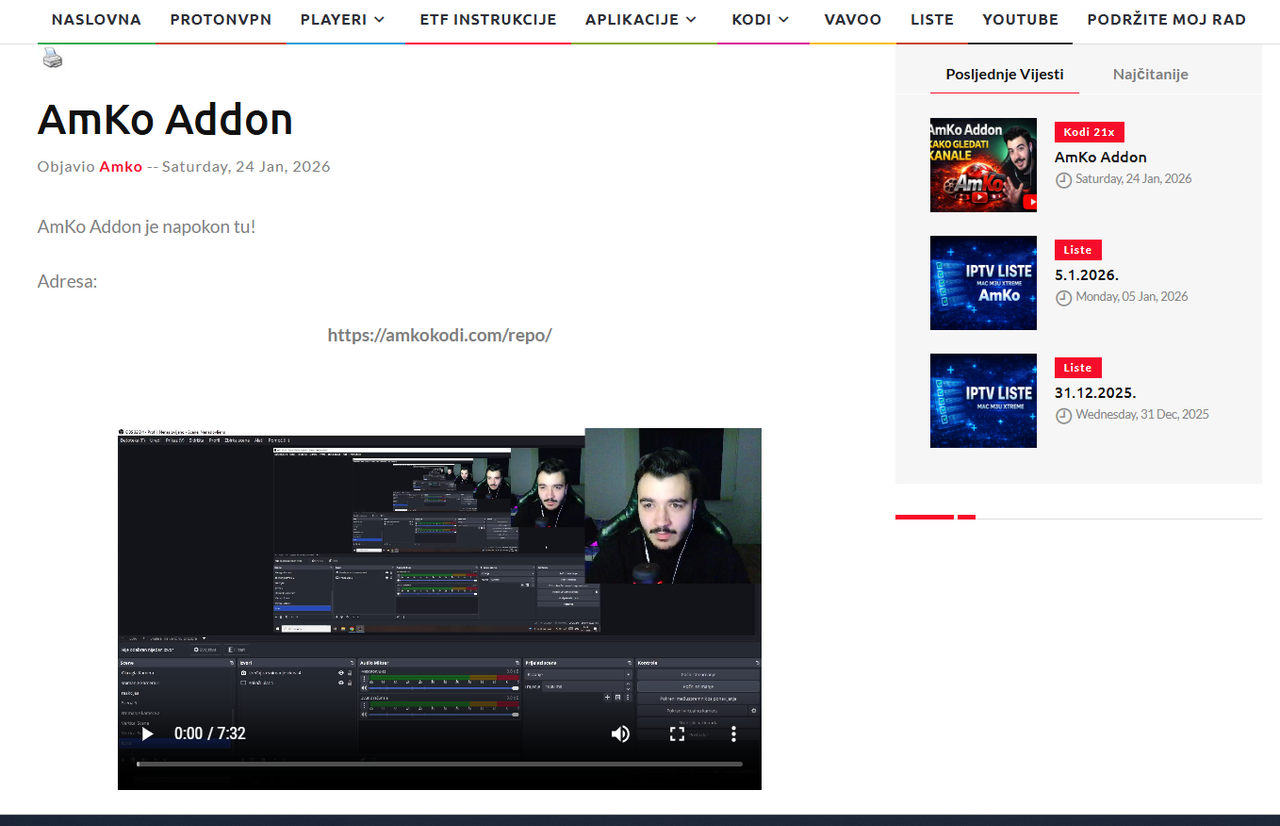Click the 'AmKo Addon je napokon tu!' text

click(147, 227)
